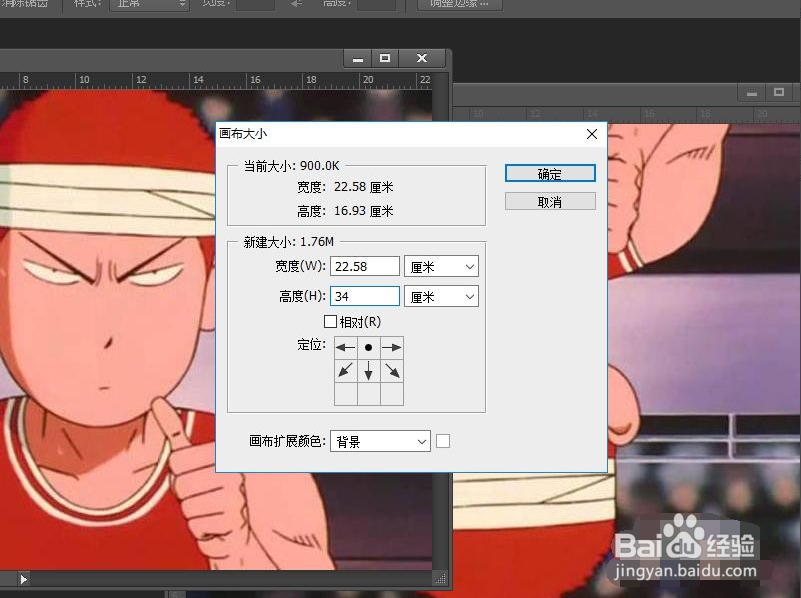Click the 高度(H) input field
Screen dimensions: 801x598
365,296
